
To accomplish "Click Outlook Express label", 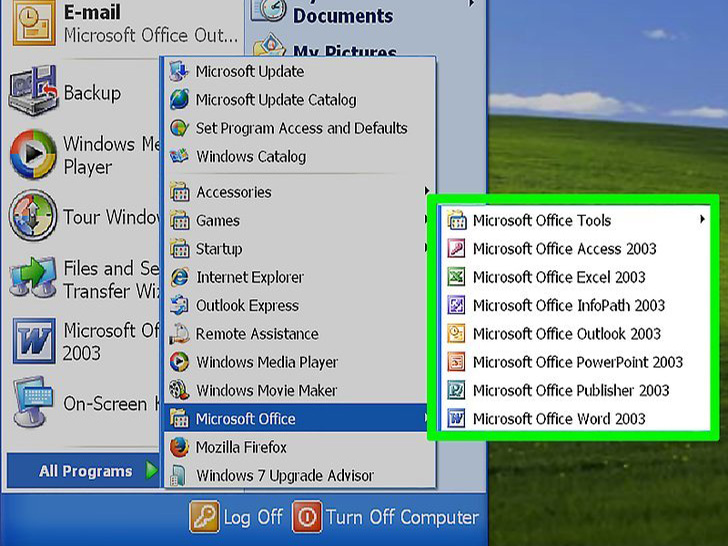I will 247,306.
